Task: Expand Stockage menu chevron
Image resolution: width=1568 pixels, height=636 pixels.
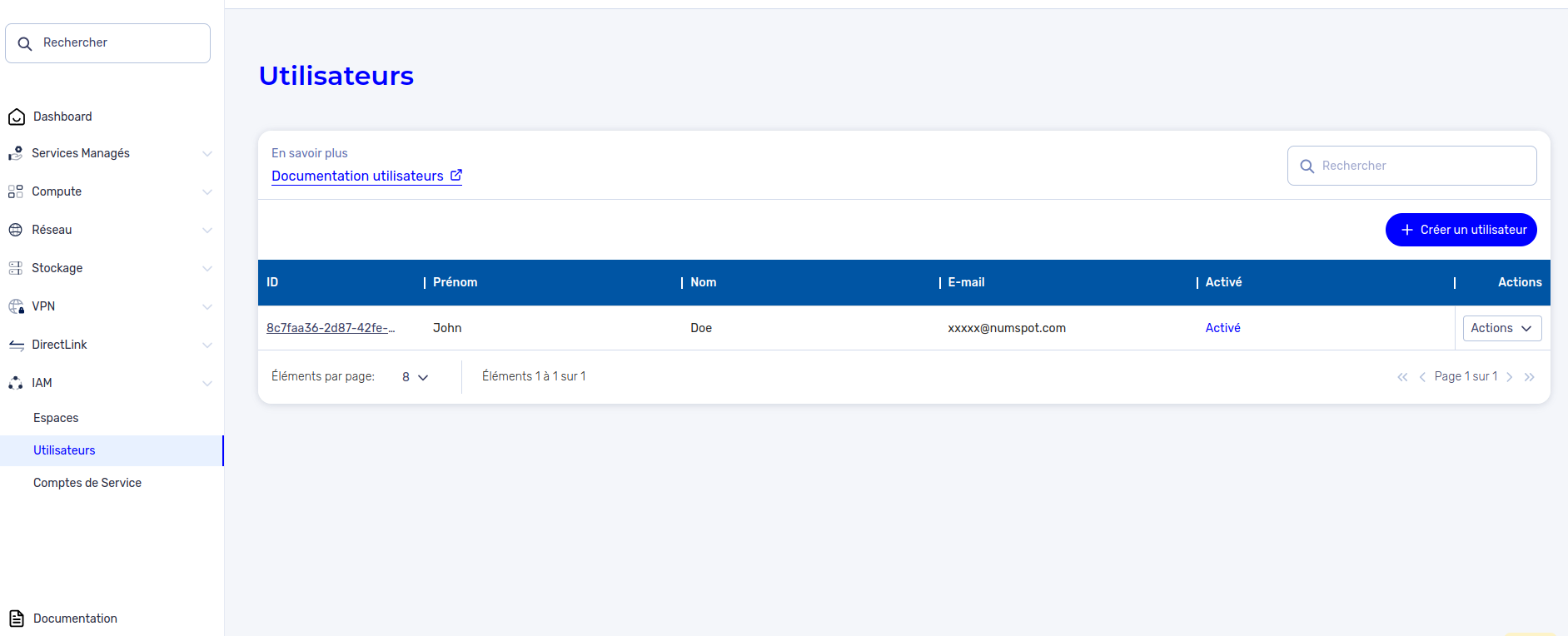Action: point(207,268)
